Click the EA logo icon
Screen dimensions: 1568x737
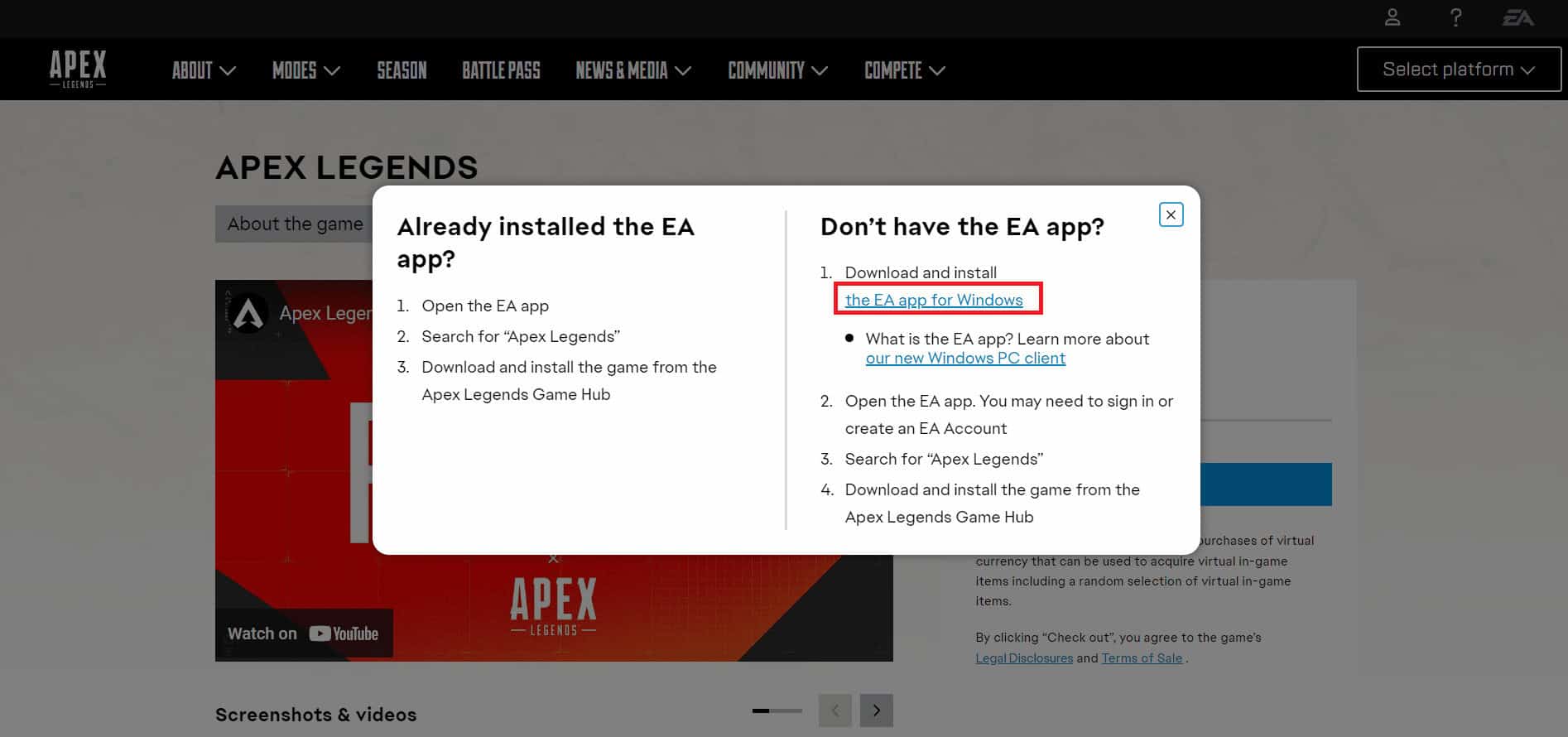(1518, 17)
